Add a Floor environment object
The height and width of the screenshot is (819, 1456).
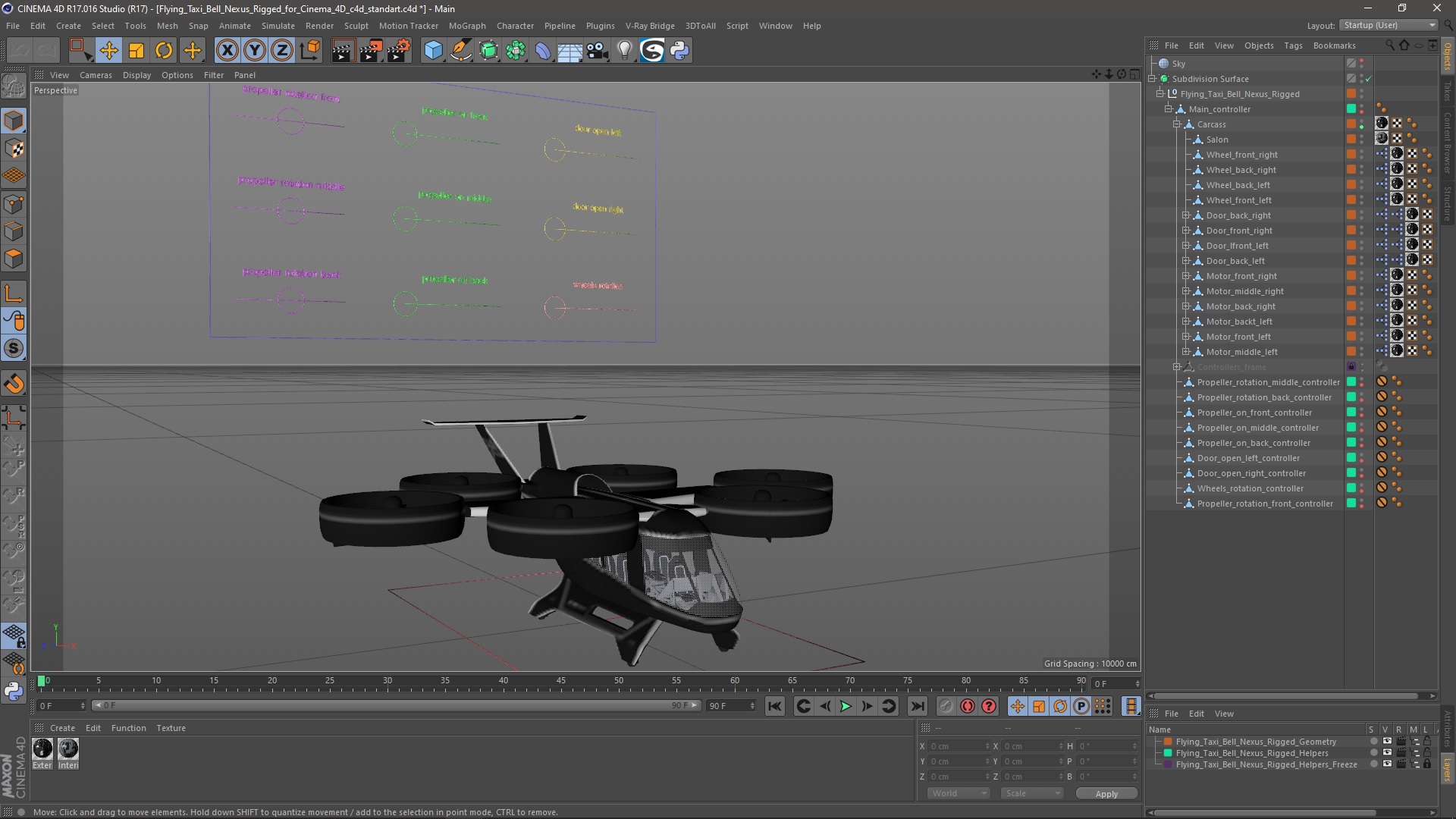[x=570, y=51]
